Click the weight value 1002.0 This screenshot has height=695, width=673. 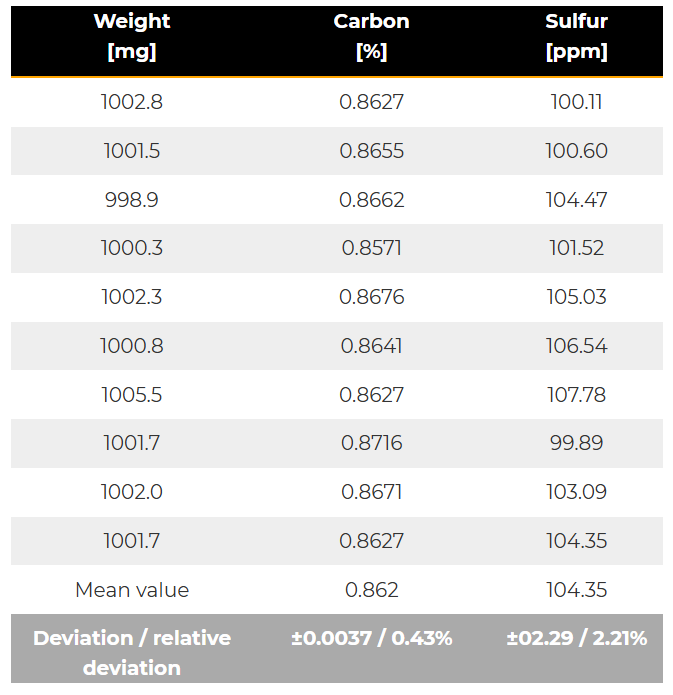pyautogui.click(x=132, y=492)
